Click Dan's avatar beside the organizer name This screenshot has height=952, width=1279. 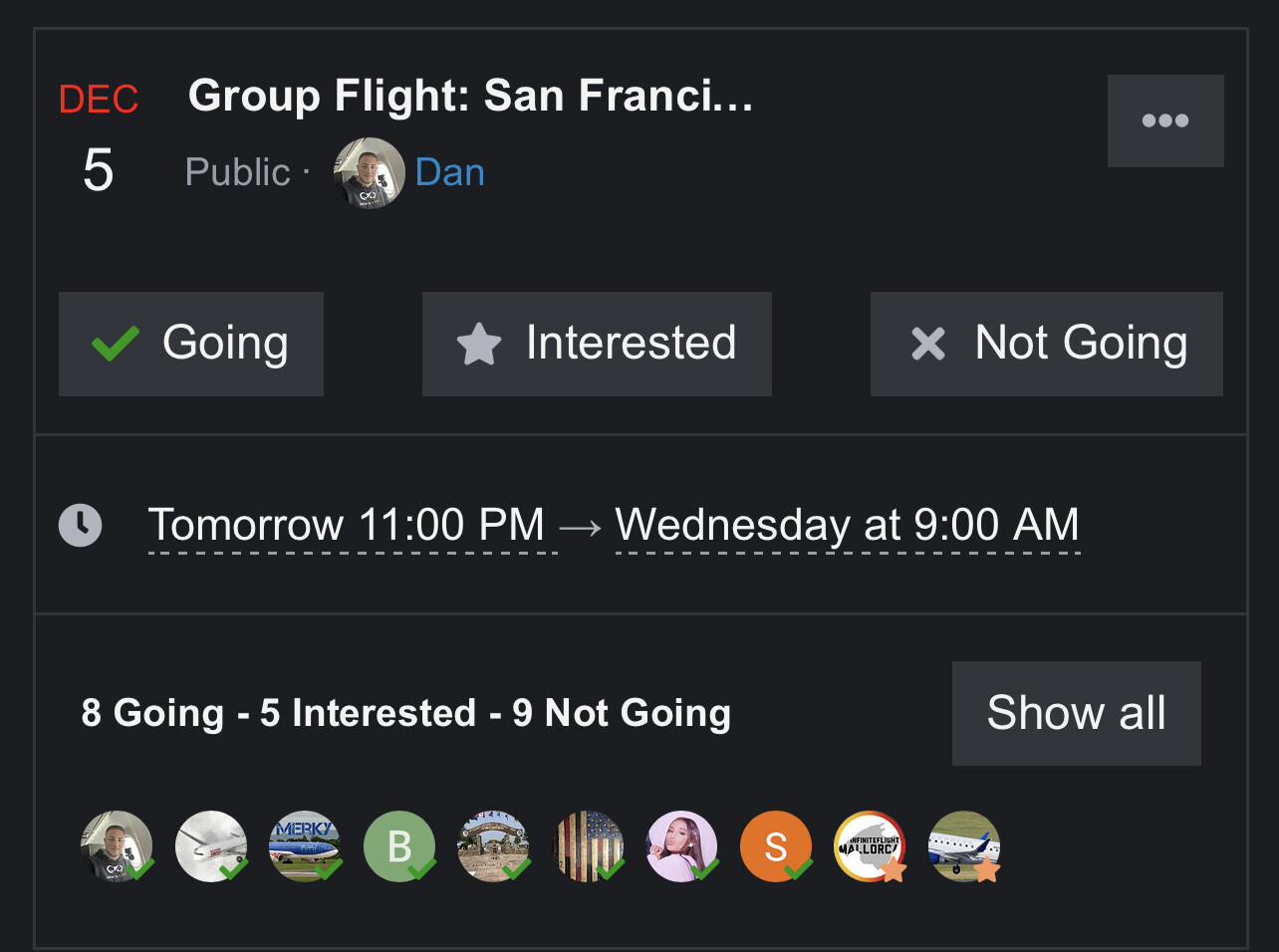[369, 172]
